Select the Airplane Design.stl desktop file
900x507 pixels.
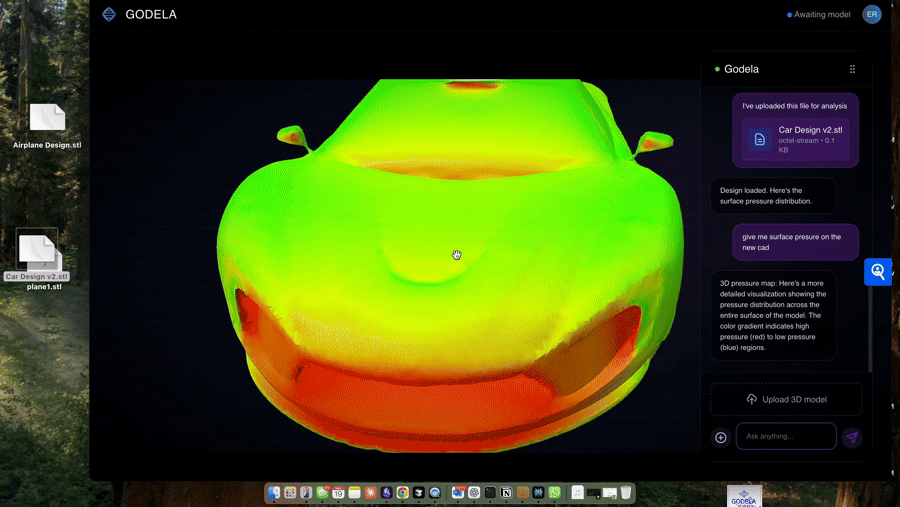coord(47,119)
